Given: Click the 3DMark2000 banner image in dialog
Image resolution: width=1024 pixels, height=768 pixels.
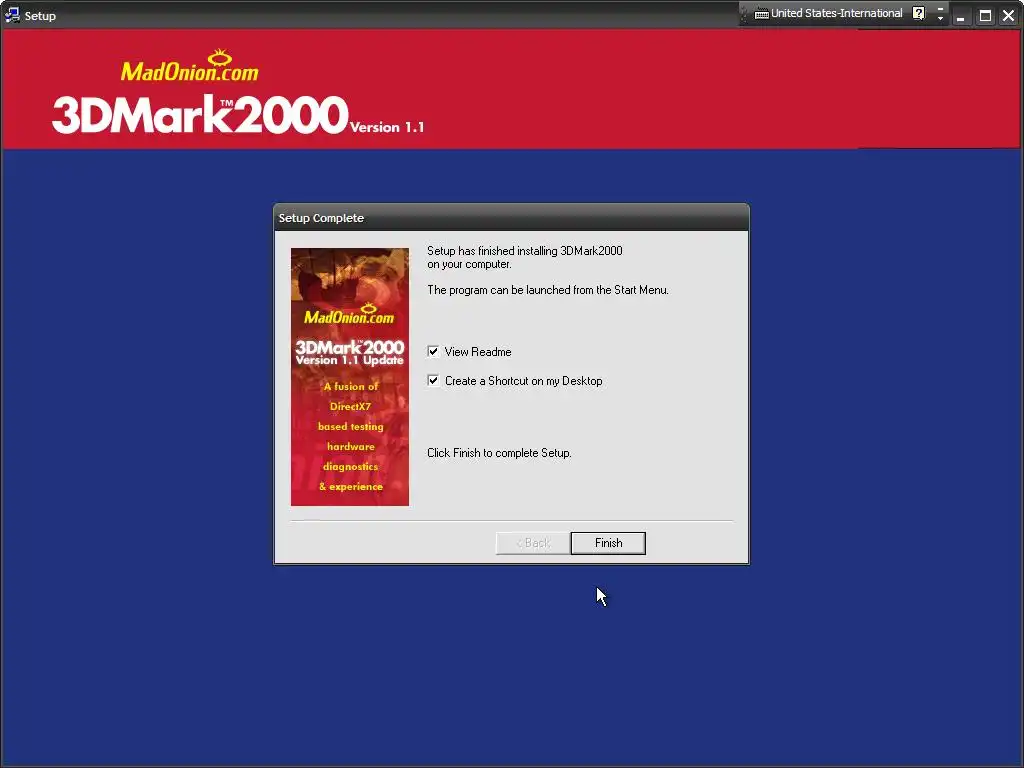Looking at the screenshot, I should (350, 377).
